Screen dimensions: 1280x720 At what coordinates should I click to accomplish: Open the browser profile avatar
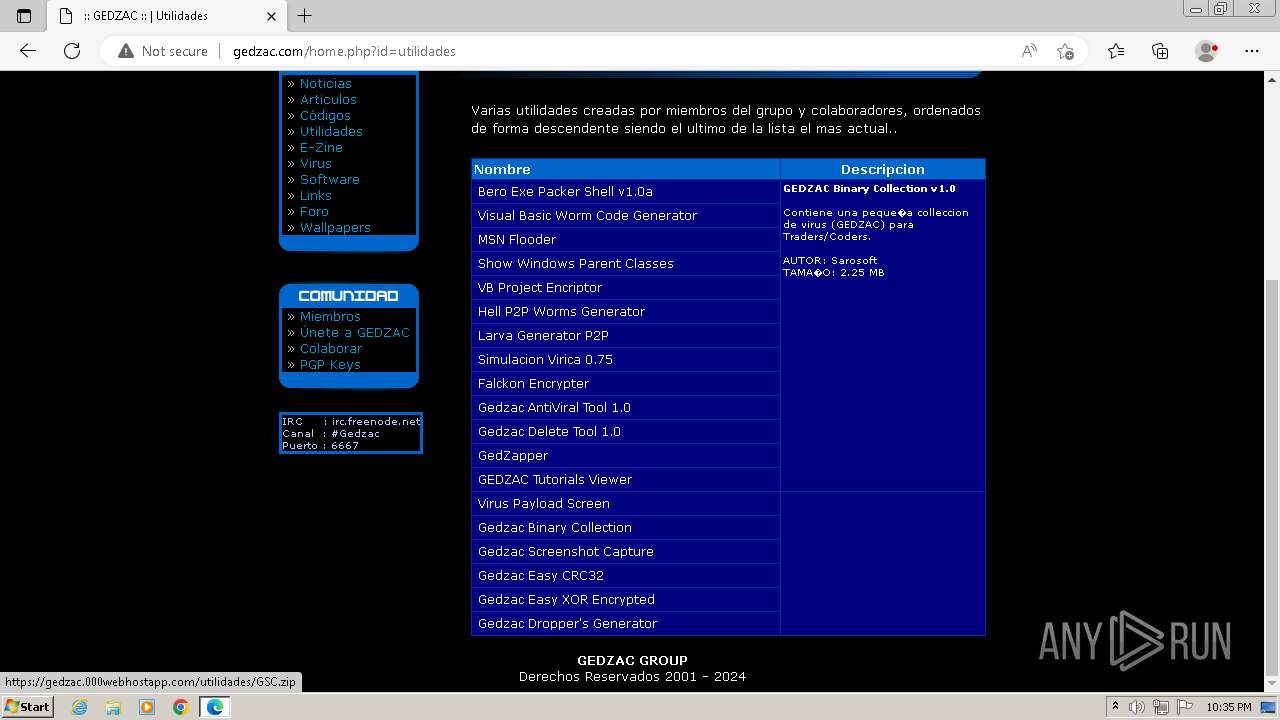[x=1207, y=51]
